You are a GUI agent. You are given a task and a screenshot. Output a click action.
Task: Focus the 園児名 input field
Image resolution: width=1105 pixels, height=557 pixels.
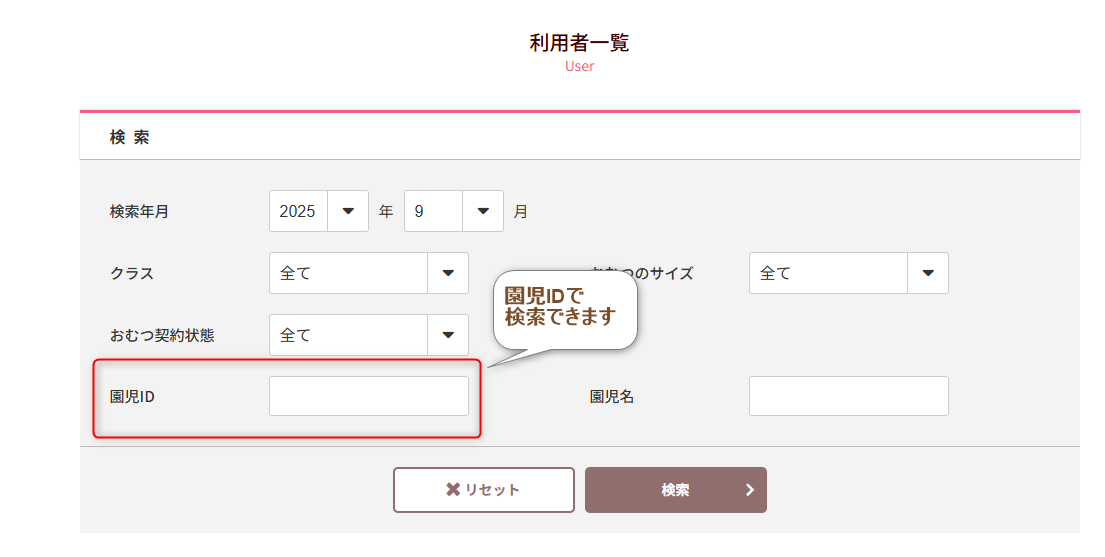click(x=848, y=396)
